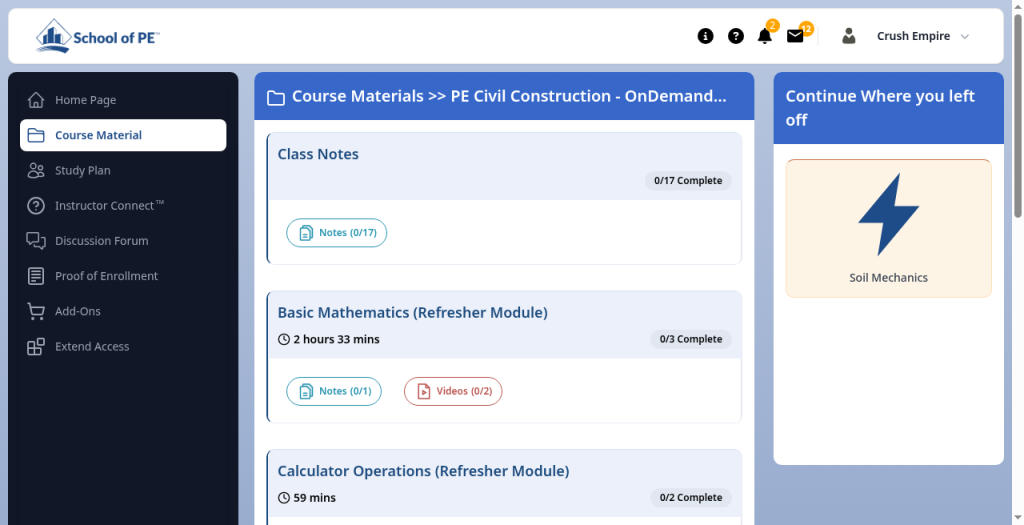This screenshot has width=1024, height=525.
Task: Click the video play icon in Videos (0/2)
Action: click(x=424, y=391)
